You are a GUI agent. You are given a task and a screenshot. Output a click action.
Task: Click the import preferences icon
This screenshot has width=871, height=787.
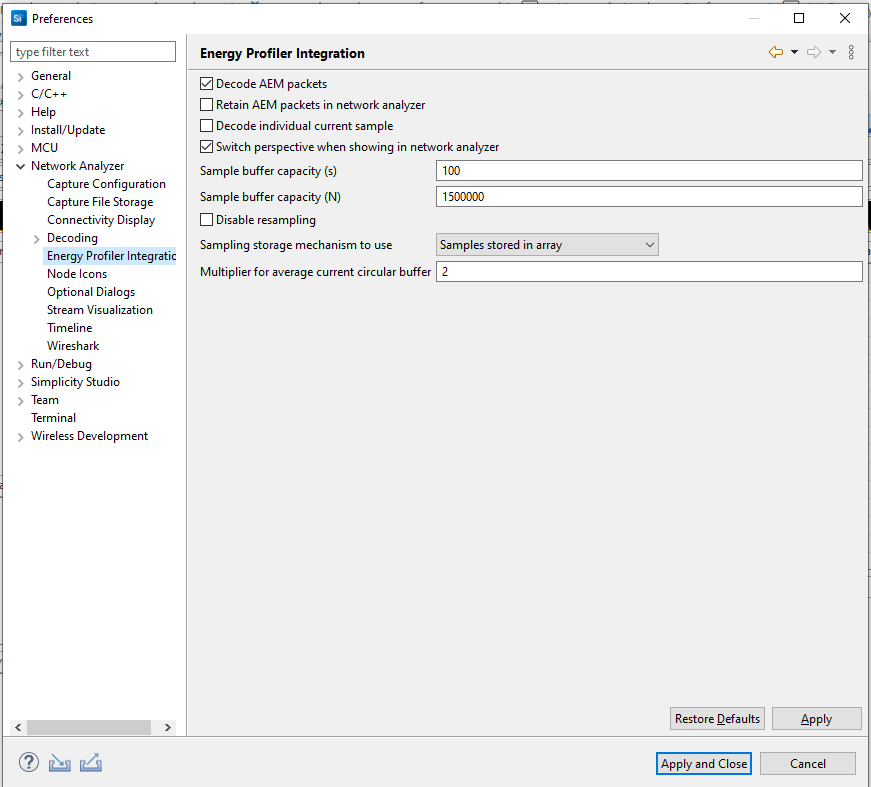[59, 763]
